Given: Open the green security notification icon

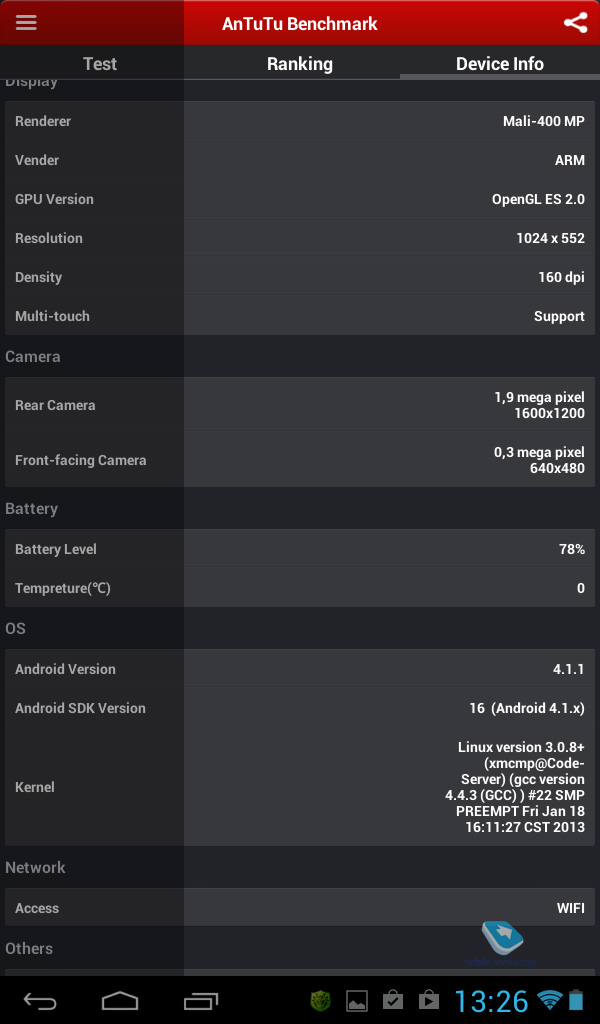Looking at the screenshot, I should click(x=320, y=1000).
